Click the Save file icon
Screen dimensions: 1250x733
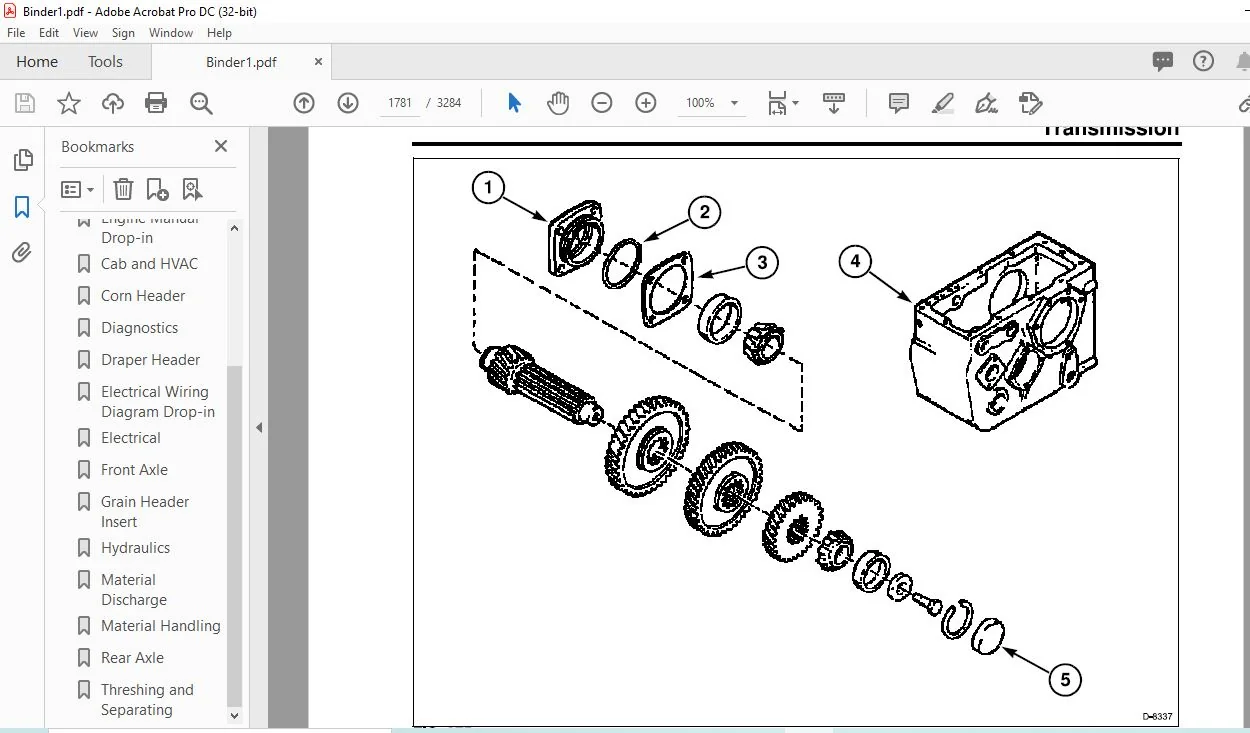pos(25,103)
